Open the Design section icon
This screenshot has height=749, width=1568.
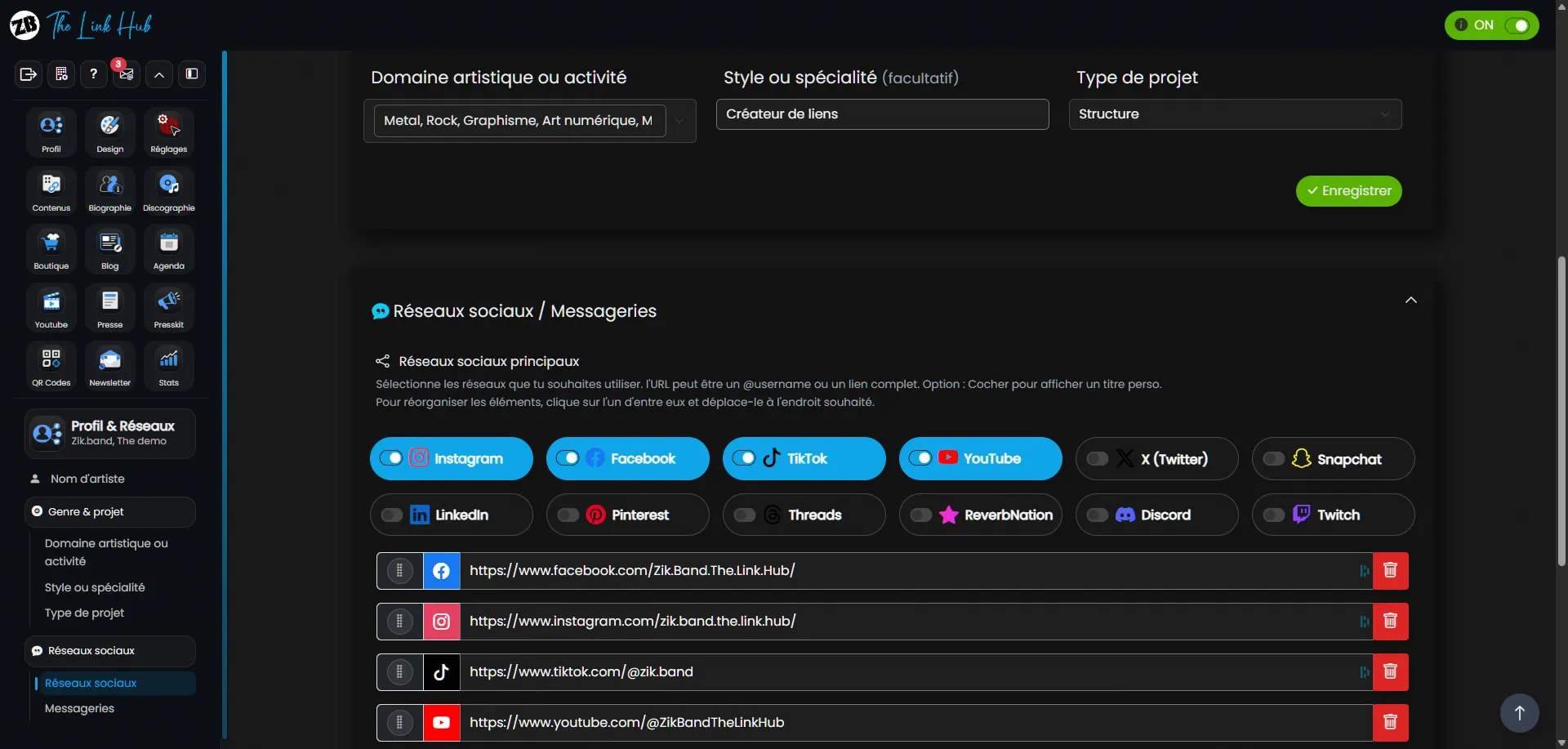click(110, 132)
